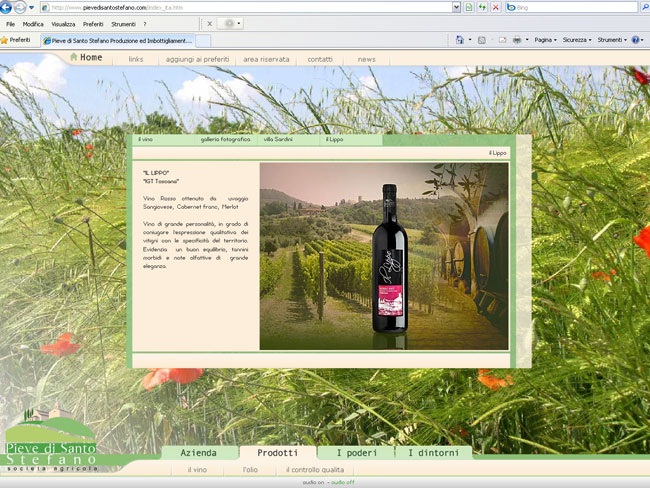
Task: Open Preferiti favorites star button
Action: [x=16, y=40]
